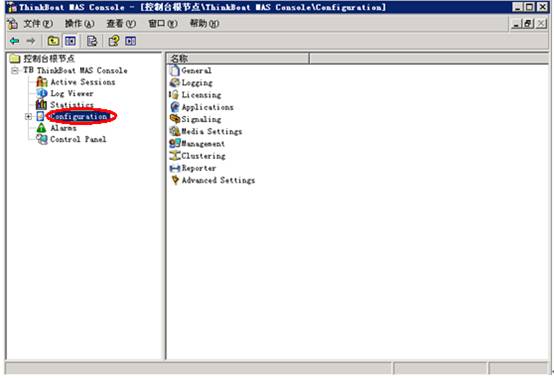Select the Advanced Settings list entry
Image resolution: width=554 pixels, height=379 pixels.
pyautogui.click(x=218, y=180)
